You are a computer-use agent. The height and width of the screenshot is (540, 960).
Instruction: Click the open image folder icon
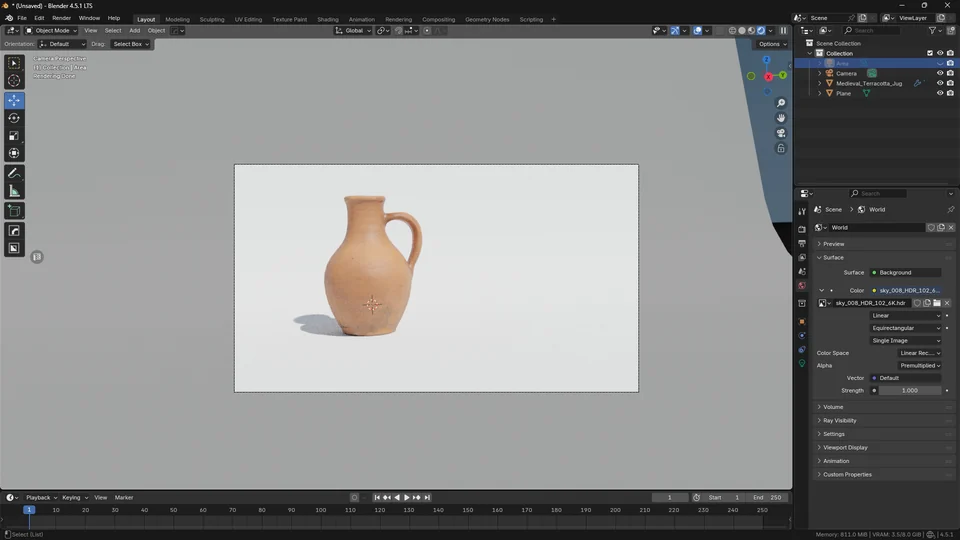(x=937, y=303)
